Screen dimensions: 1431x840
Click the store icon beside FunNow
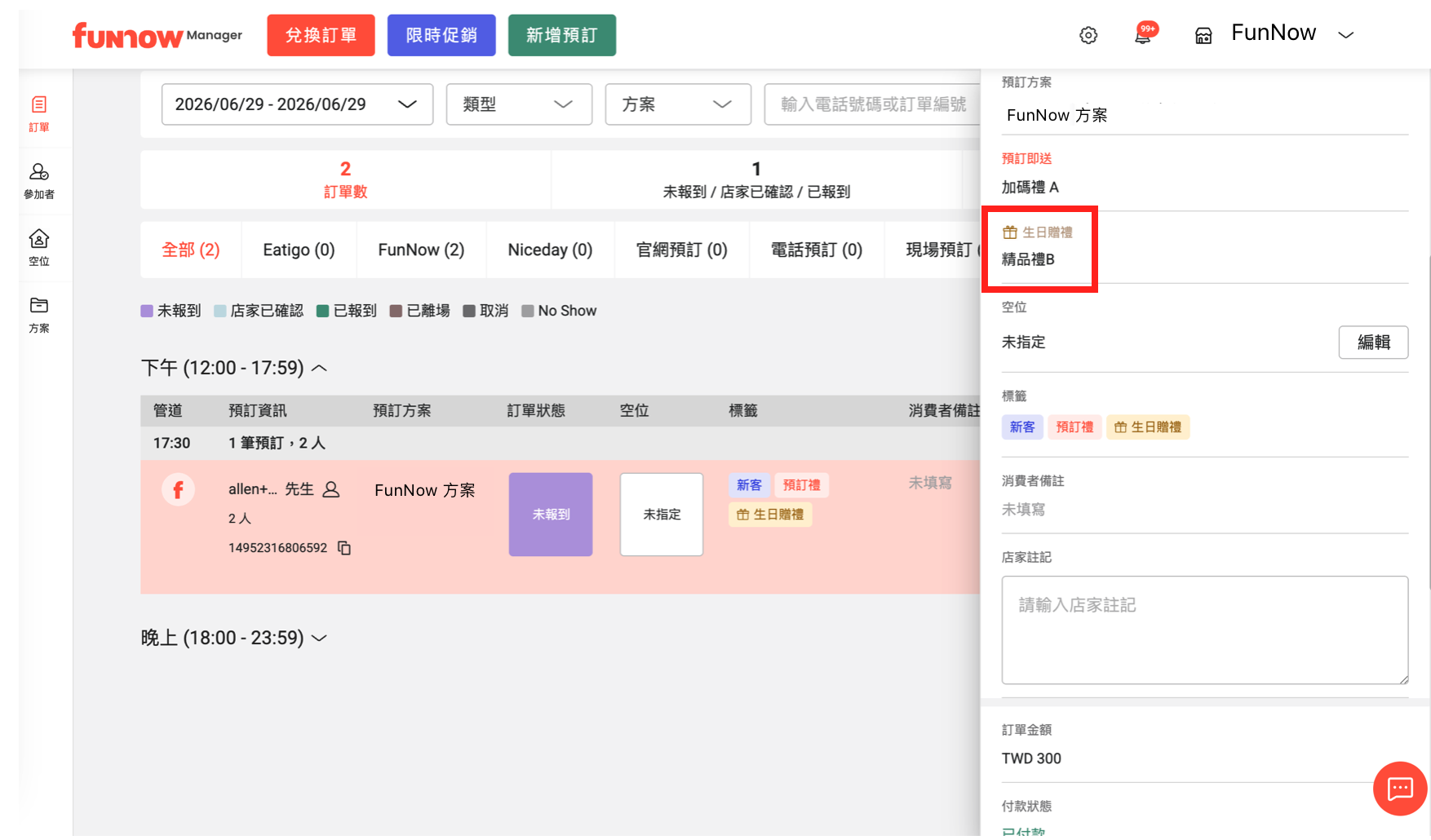1203,35
